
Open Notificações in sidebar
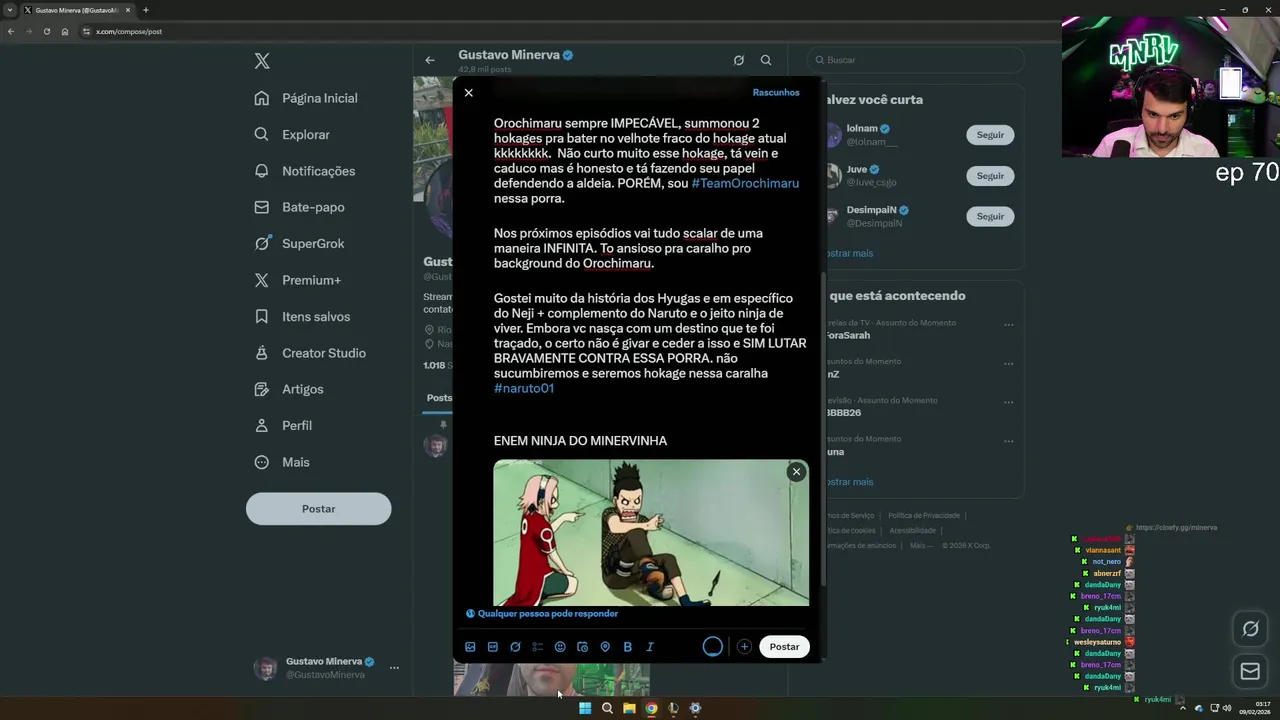[x=305, y=171]
